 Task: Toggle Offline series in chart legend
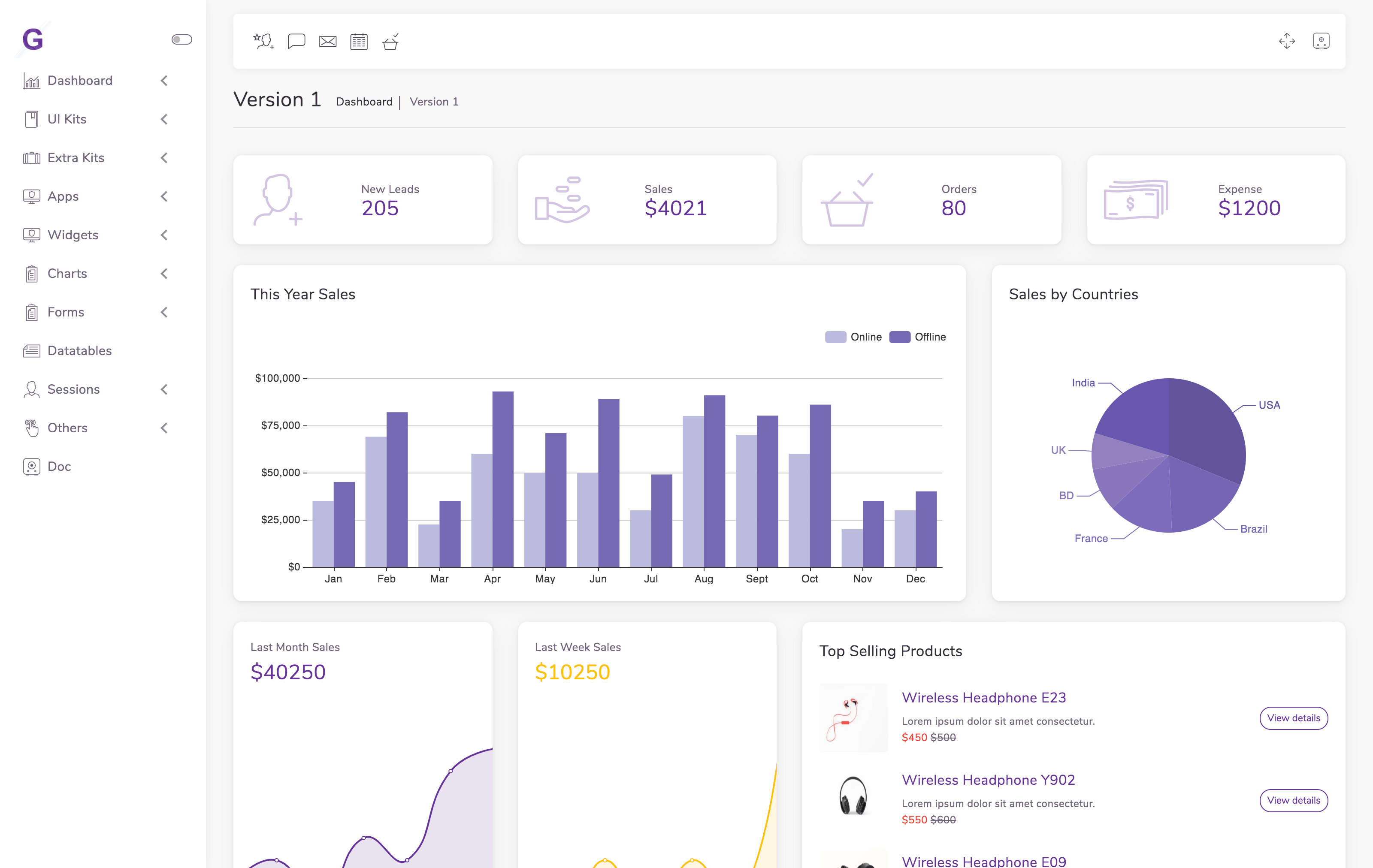tap(917, 337)
